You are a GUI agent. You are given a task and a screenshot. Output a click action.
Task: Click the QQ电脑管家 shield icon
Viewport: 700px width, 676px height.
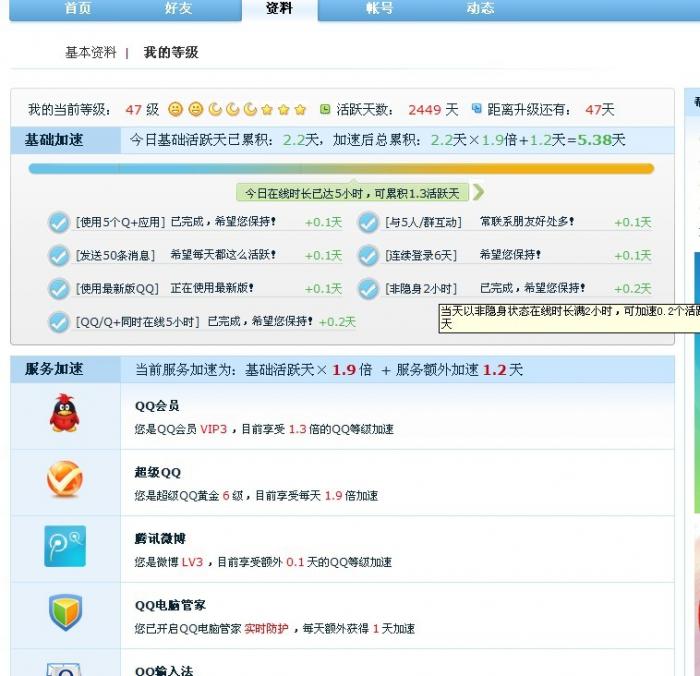pos(65,612)
